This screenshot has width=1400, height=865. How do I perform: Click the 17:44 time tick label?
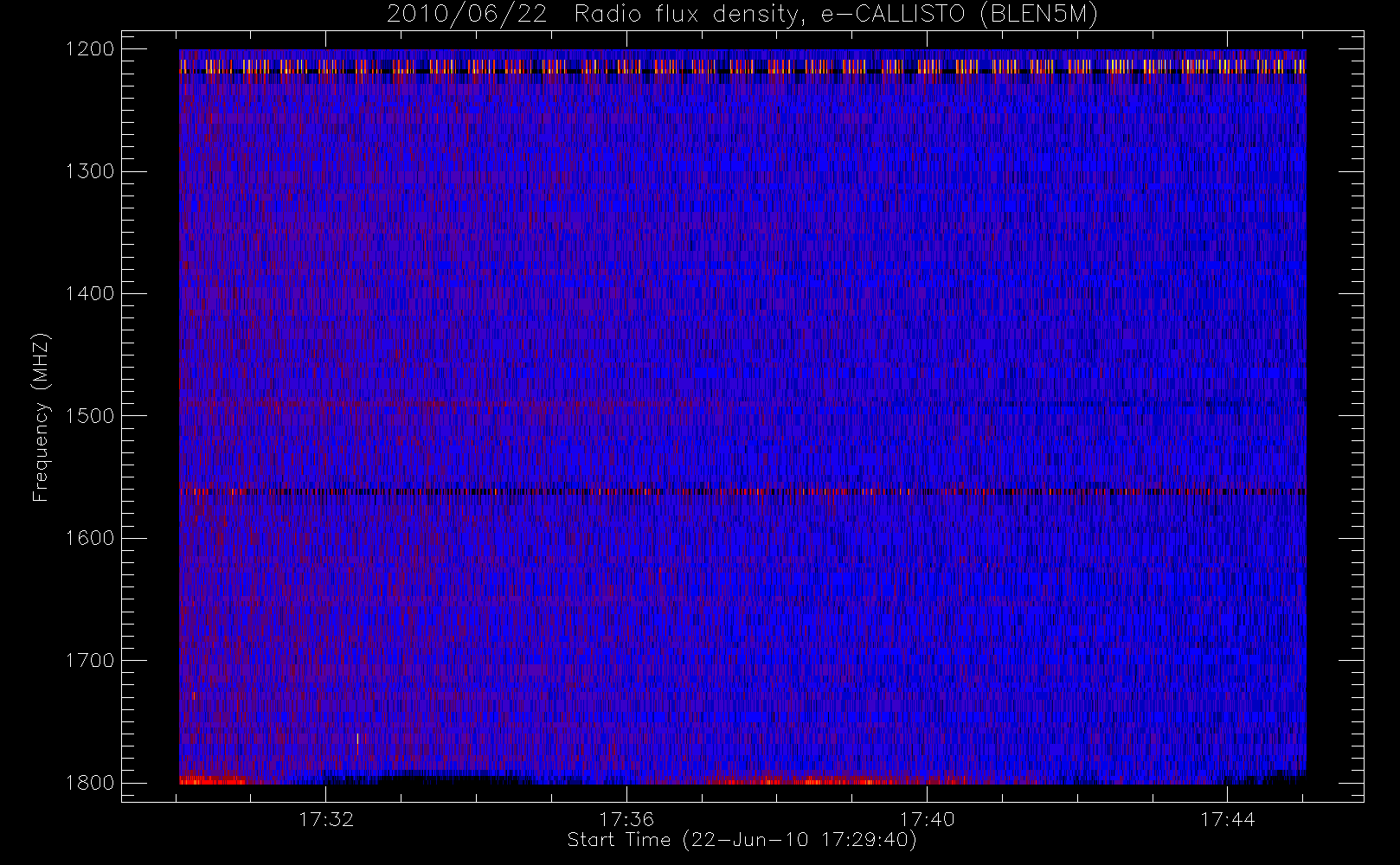pyautogui.click(x=1227, y=819)
